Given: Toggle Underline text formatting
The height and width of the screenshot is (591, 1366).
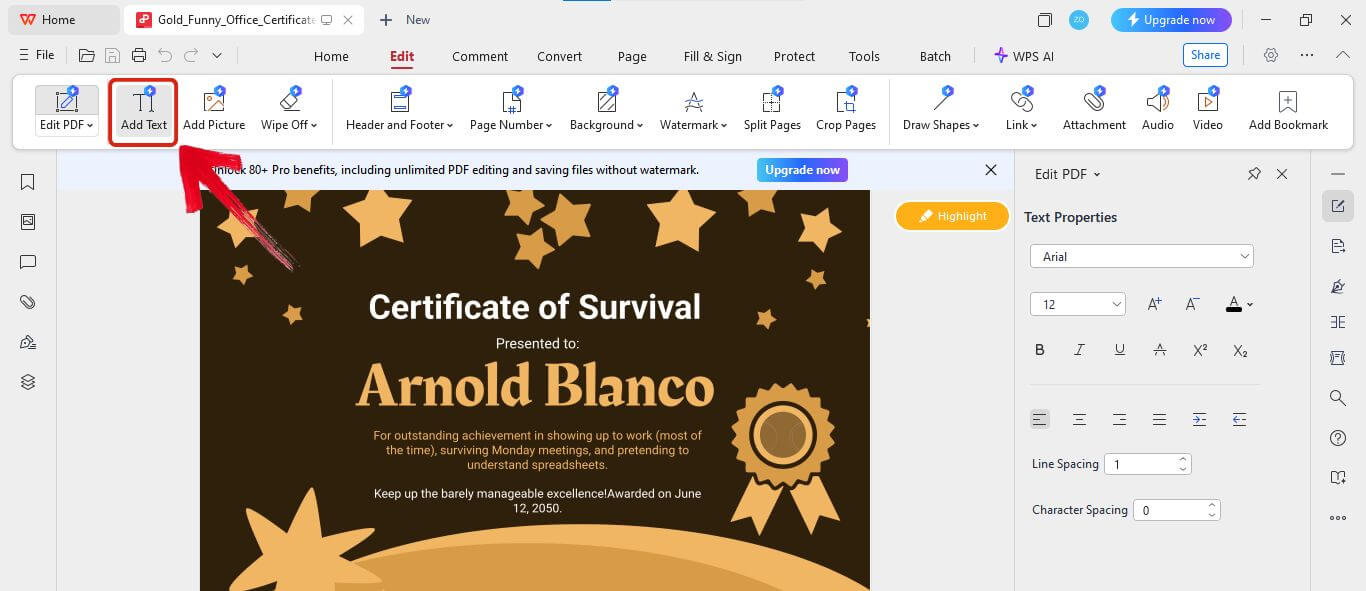Looking at the screenshot, I should point(1120,350).
